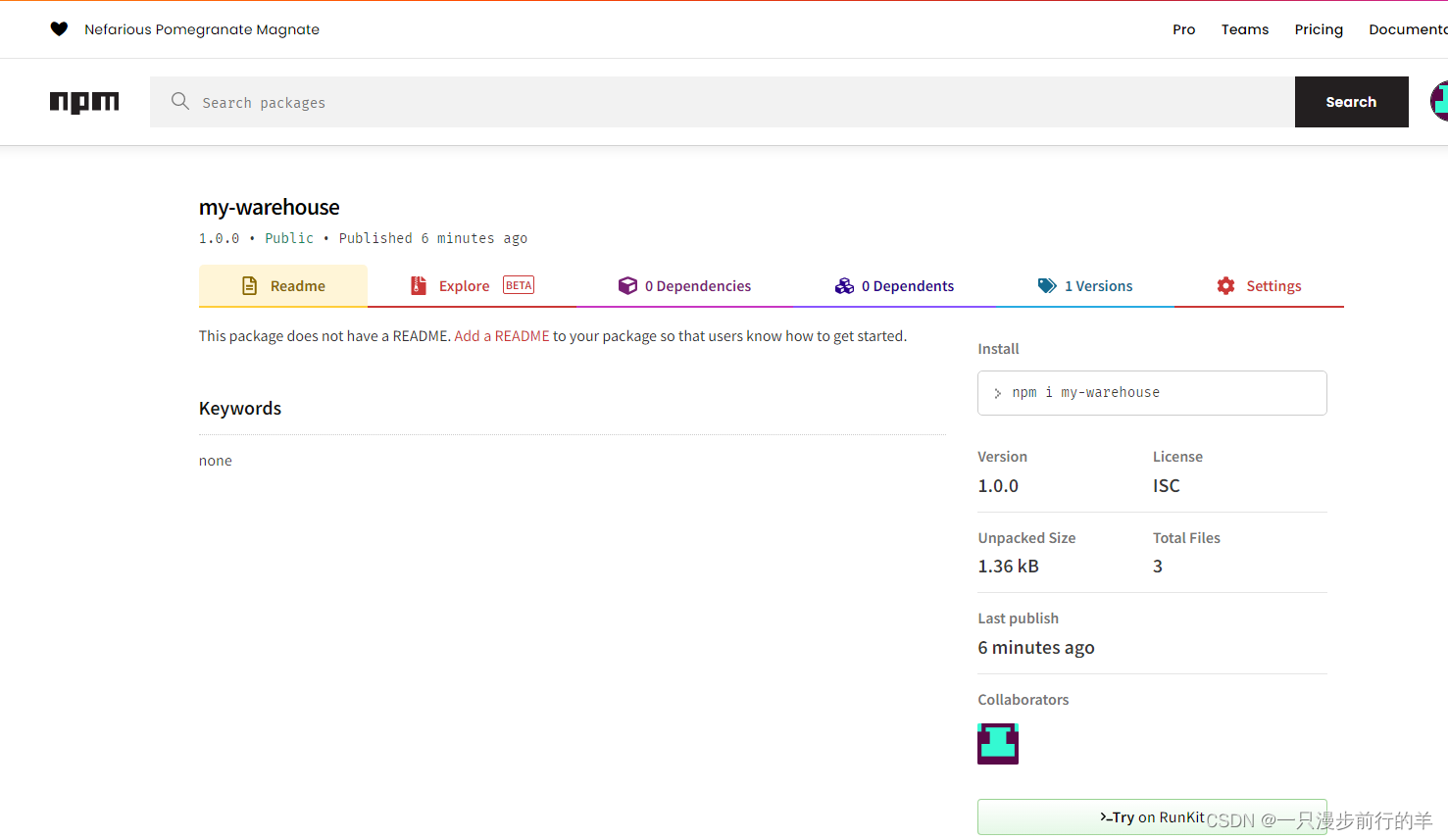Switch to the Readme tab

click(x=283, y=286)
